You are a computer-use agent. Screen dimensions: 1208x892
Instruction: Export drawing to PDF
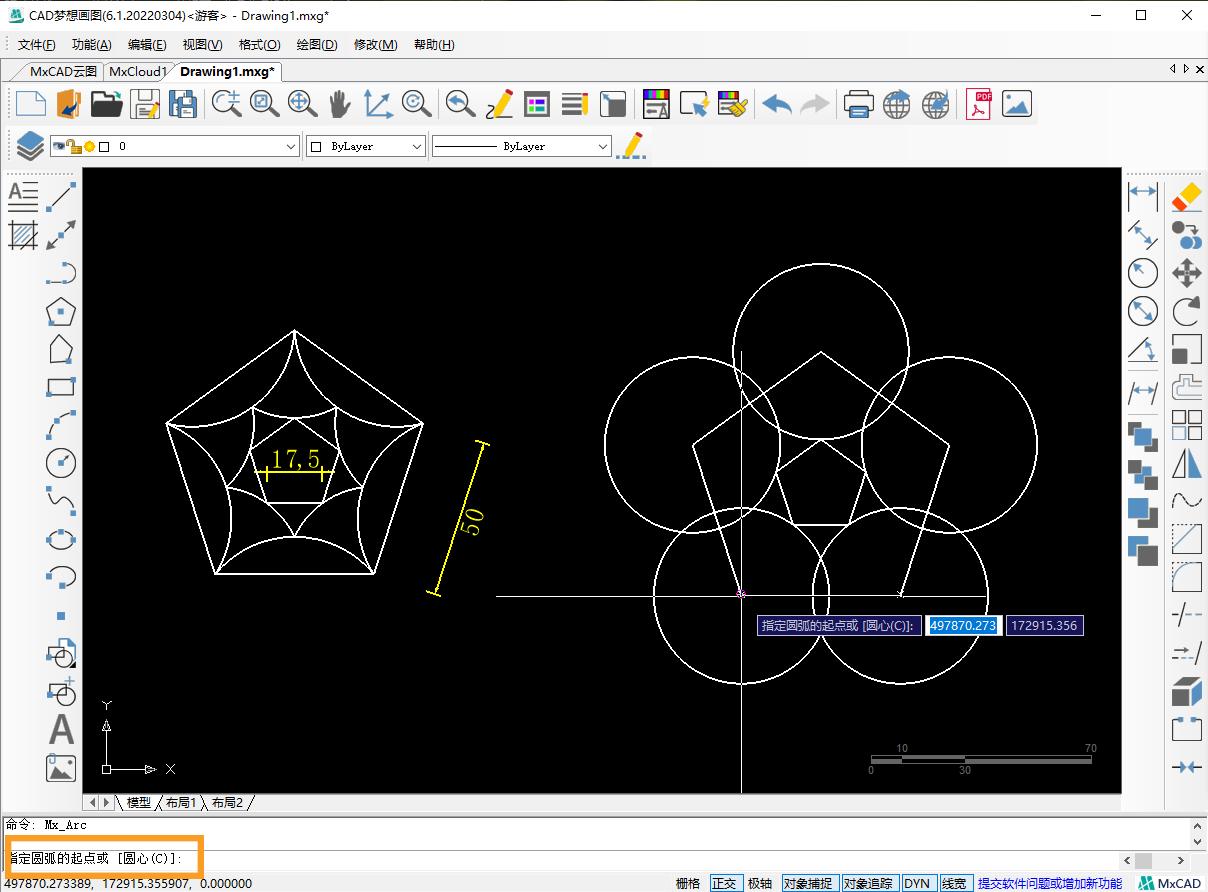click(x=977, y=104)
